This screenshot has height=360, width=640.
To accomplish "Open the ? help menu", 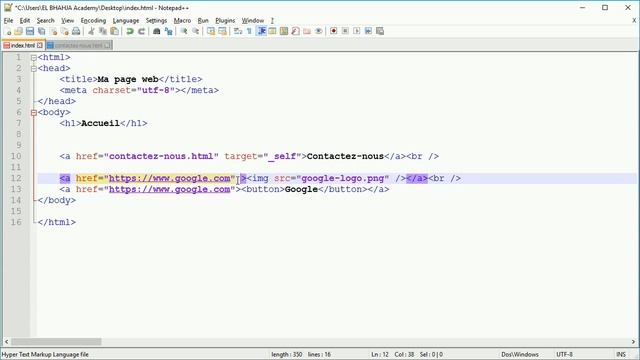I will pos(272,20).
